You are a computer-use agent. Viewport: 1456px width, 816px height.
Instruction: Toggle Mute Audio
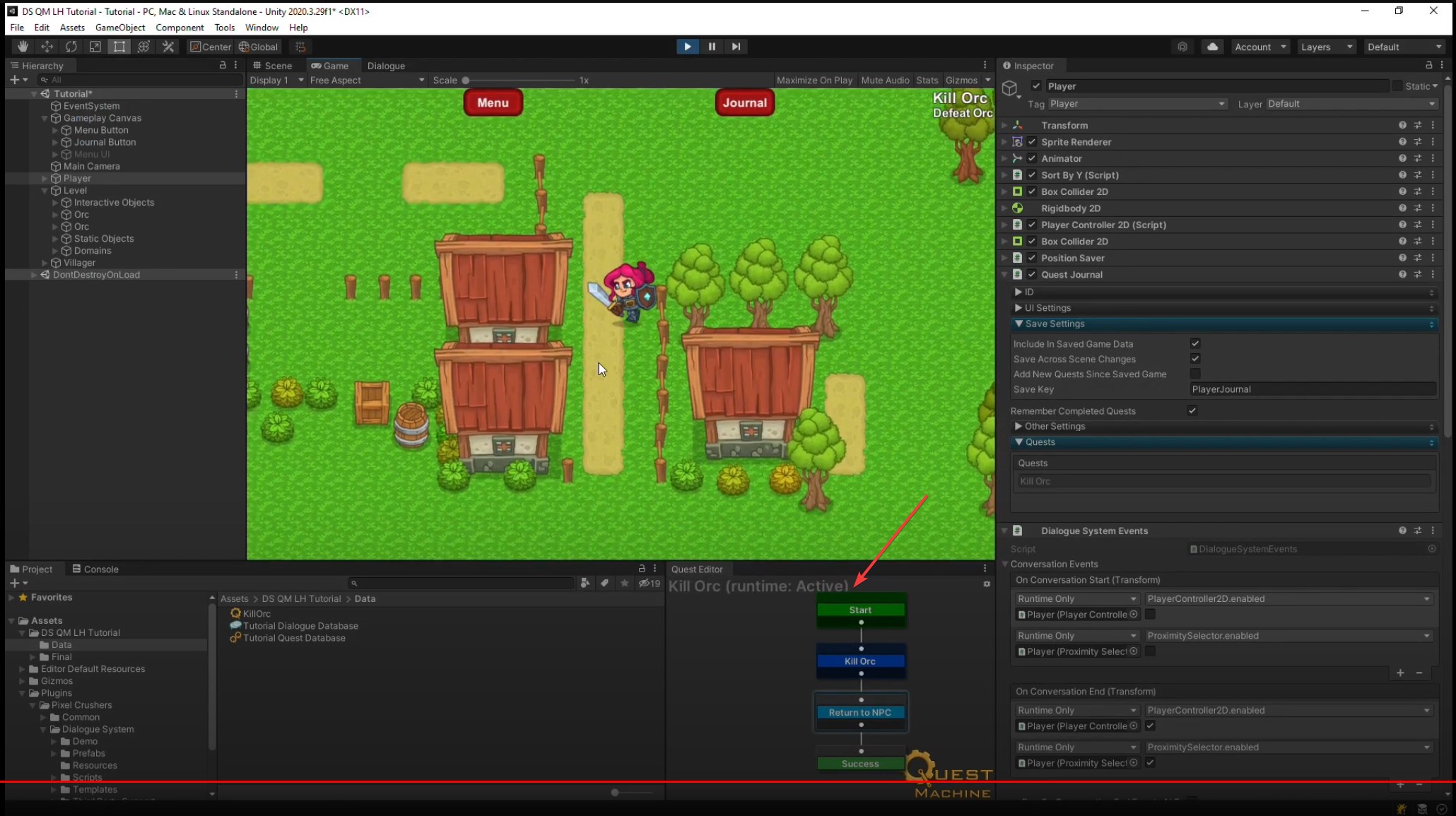click(x=885, y=80)
